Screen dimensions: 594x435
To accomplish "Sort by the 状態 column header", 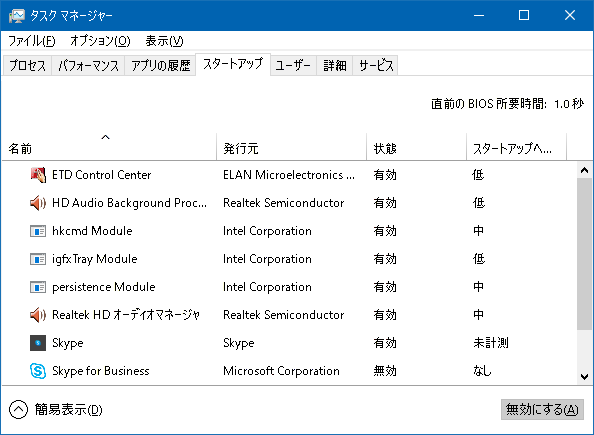I will (416, 147).
